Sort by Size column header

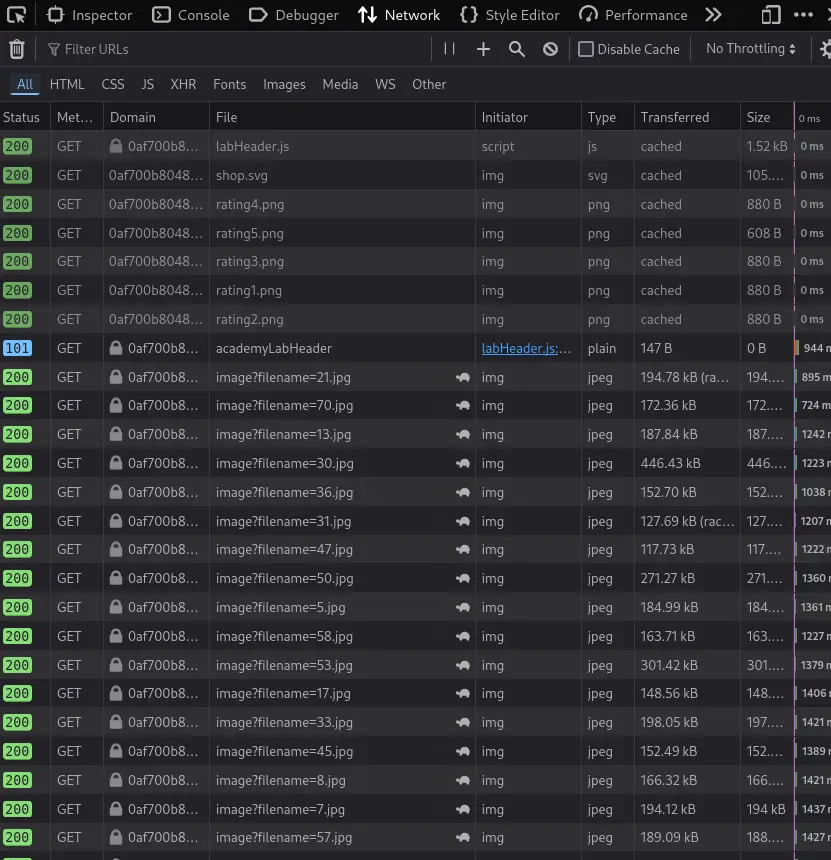(x=767, y=117)
